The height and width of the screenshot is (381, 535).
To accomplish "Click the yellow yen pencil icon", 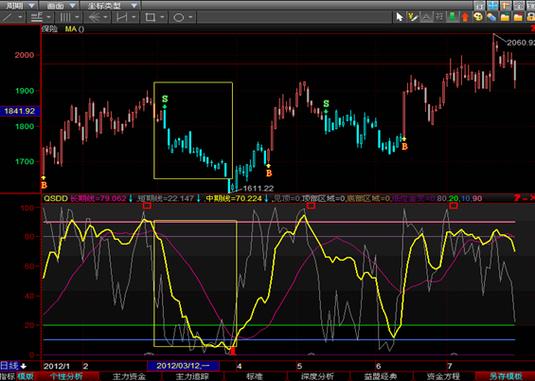I will click(413, 17).
